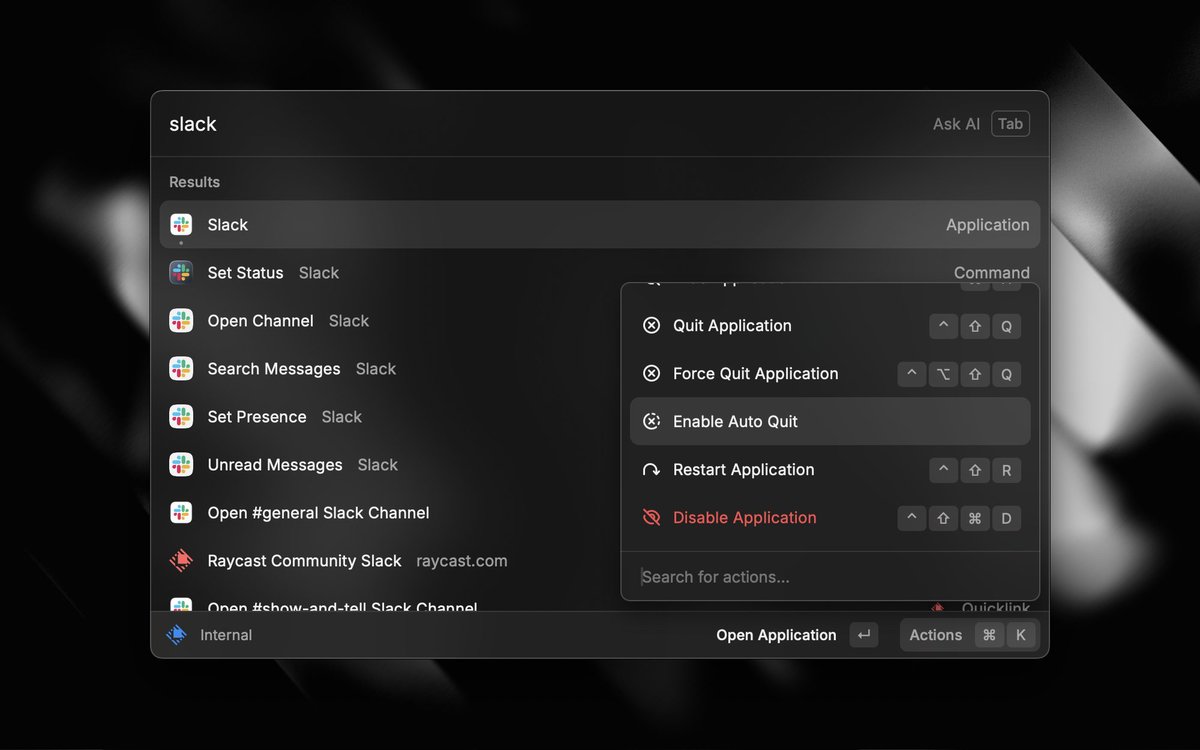
Task: Click the Internal label in footer
Action: pos(226,635)
